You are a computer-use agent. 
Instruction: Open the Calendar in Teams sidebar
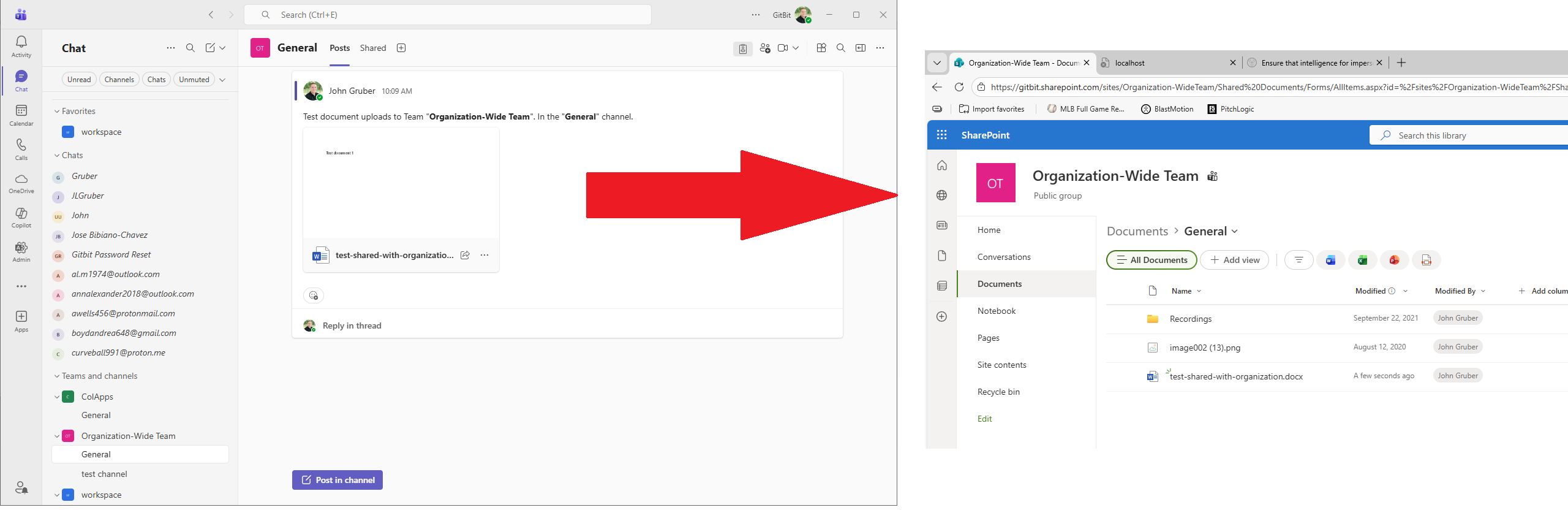(x=21, y=115)
